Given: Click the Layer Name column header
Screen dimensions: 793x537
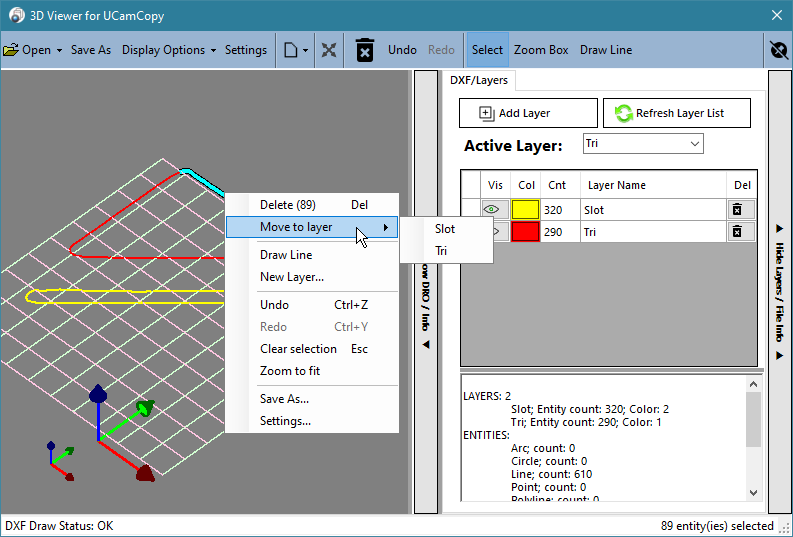Looking at the screenshot, I should pos(653,185).
